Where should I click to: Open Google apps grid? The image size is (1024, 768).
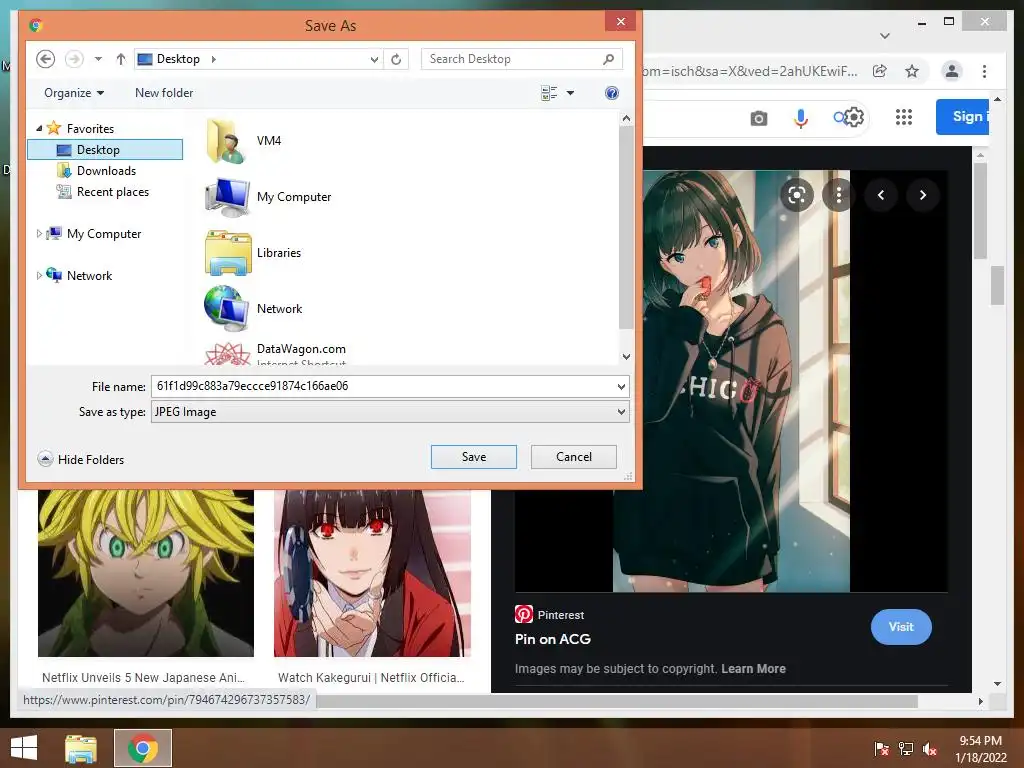coord(904,117)
